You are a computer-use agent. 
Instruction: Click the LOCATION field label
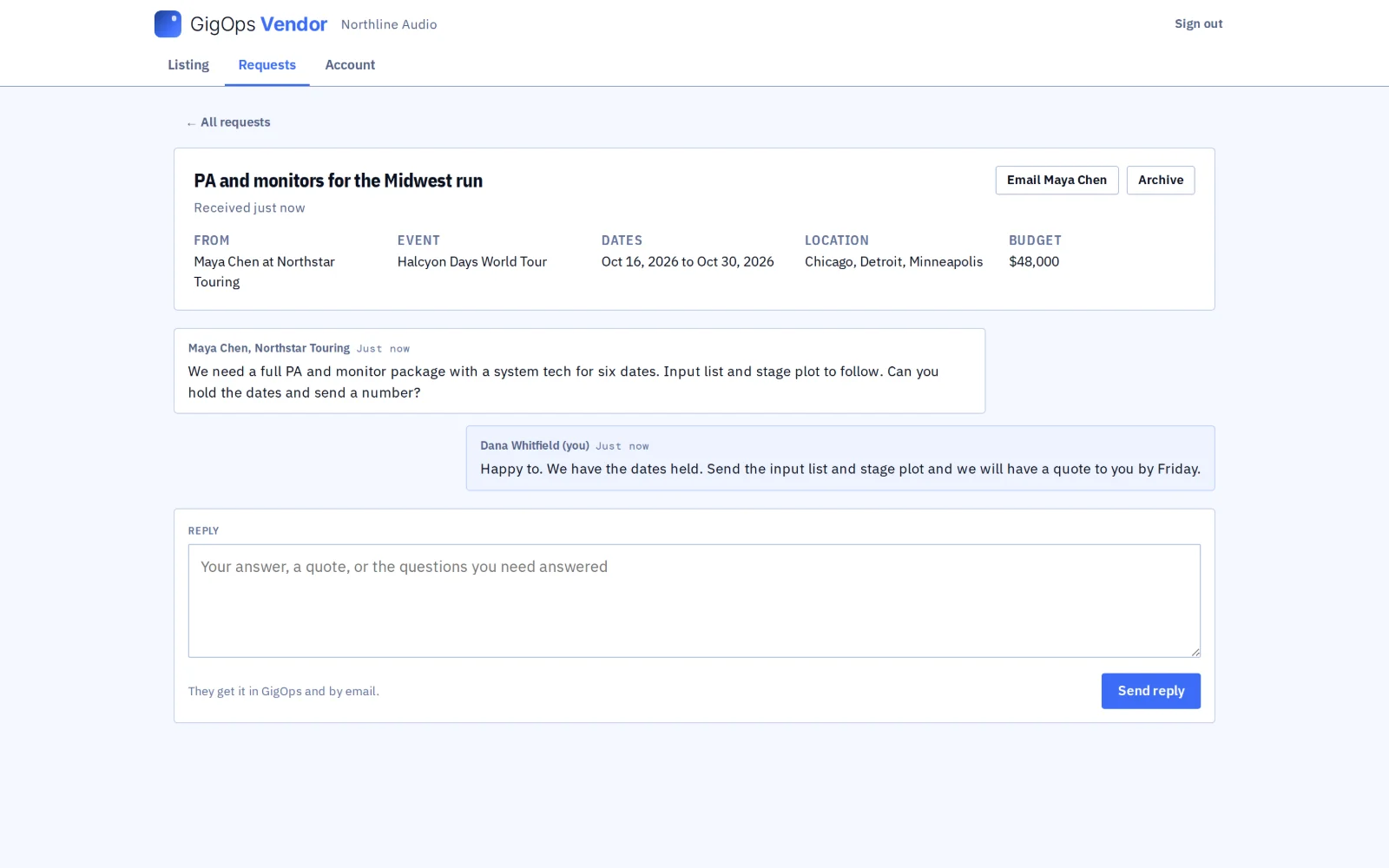point(837,240)
